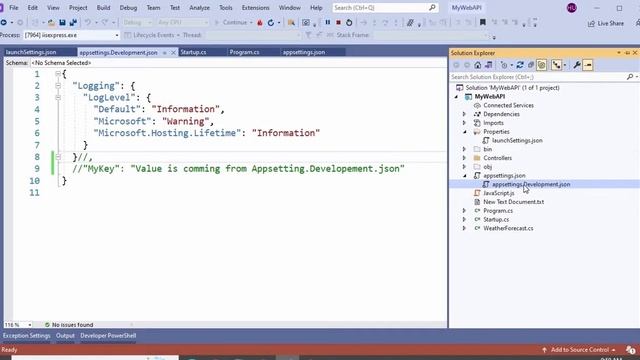Select JavaScript.js in Solution Explorer
This screenshot has height=360, width=640.
pos(498,193)
